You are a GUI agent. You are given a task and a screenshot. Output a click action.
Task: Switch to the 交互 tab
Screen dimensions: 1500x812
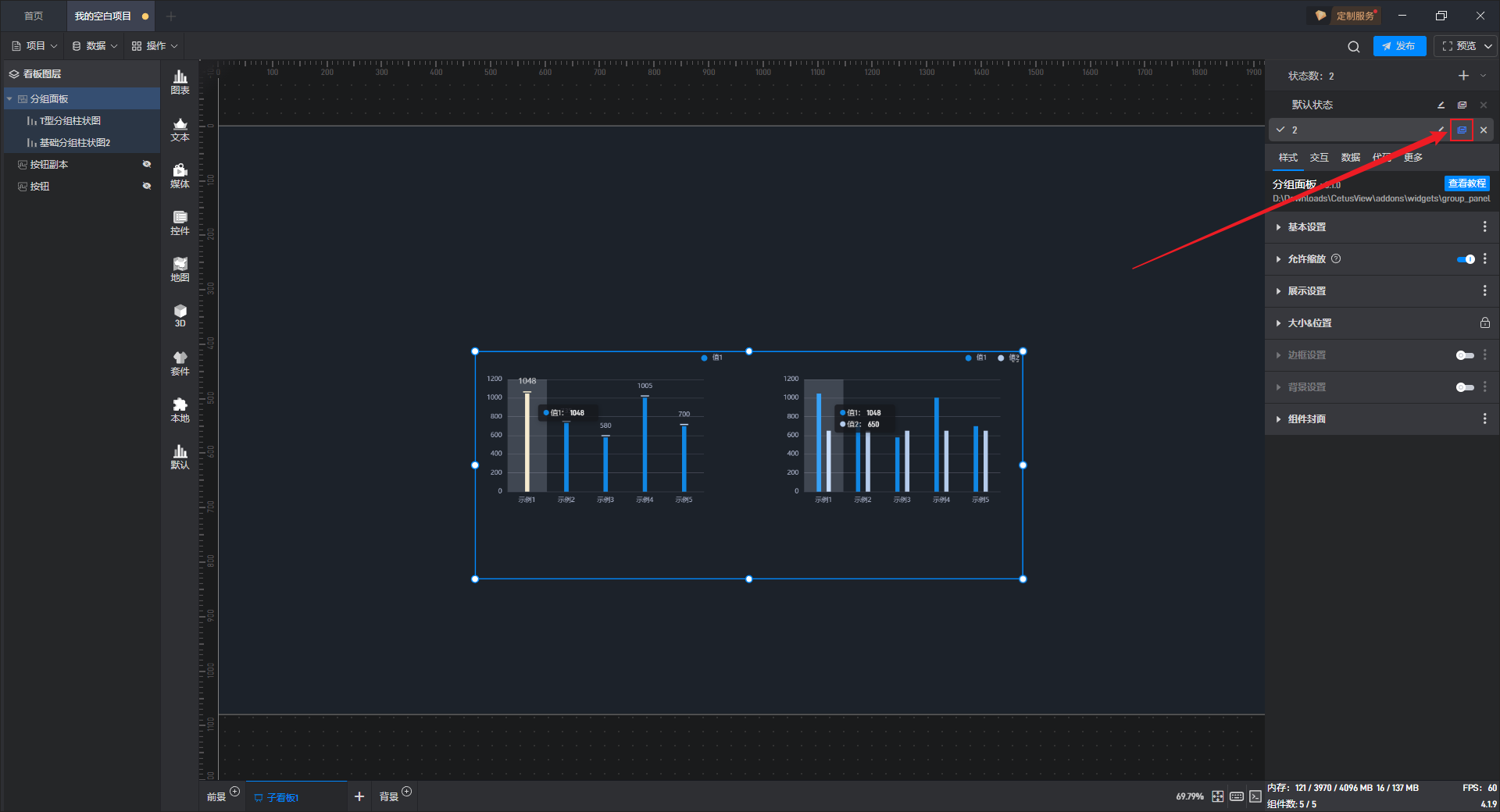point(1319,158)
